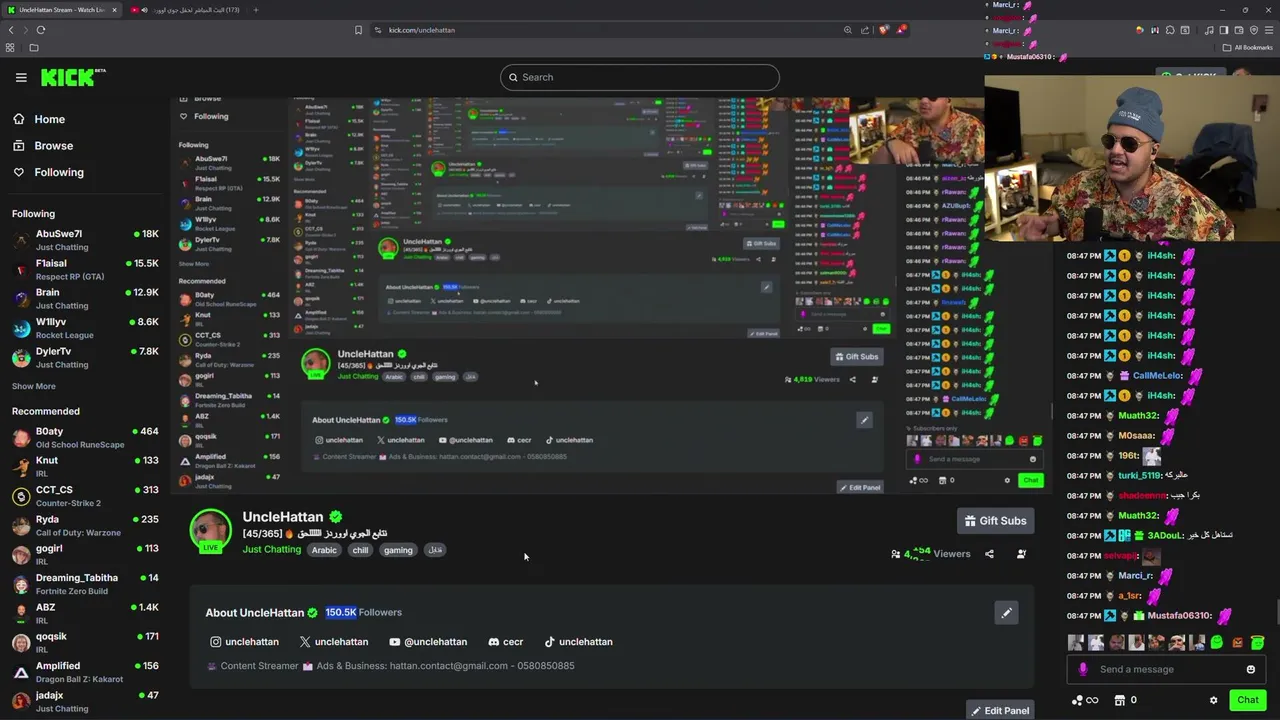The height and width of the screenshot is (720, 1280).
Task: Open gogirl channel in the sidebar
Action: (86, 555)
